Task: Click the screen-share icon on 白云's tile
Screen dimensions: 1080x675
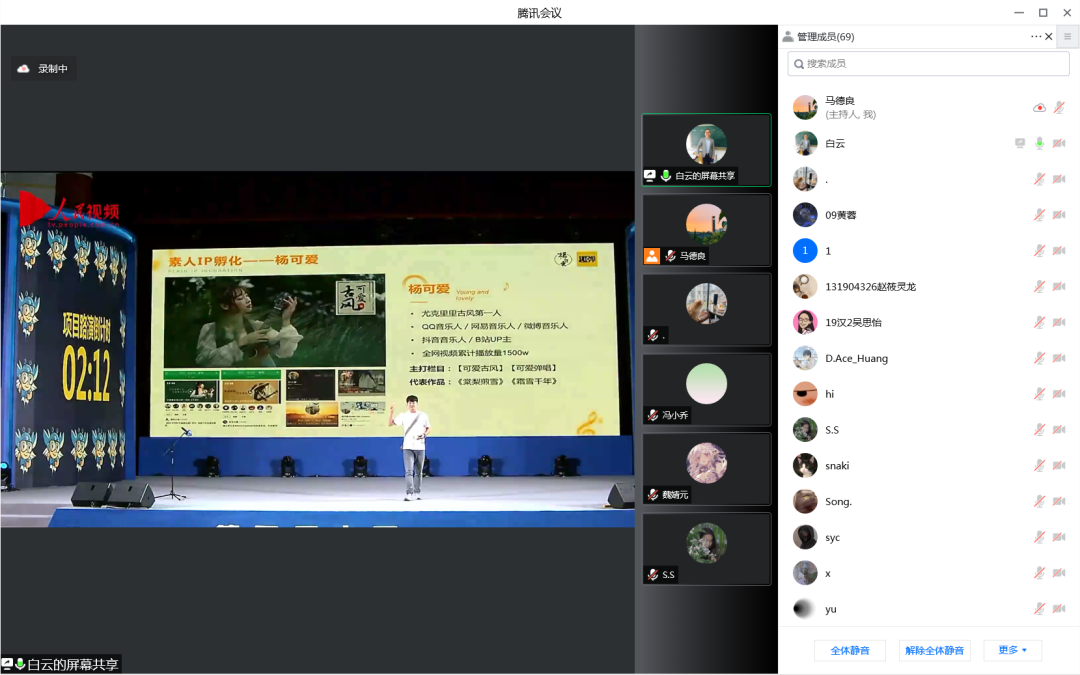Action: (650, 176)
